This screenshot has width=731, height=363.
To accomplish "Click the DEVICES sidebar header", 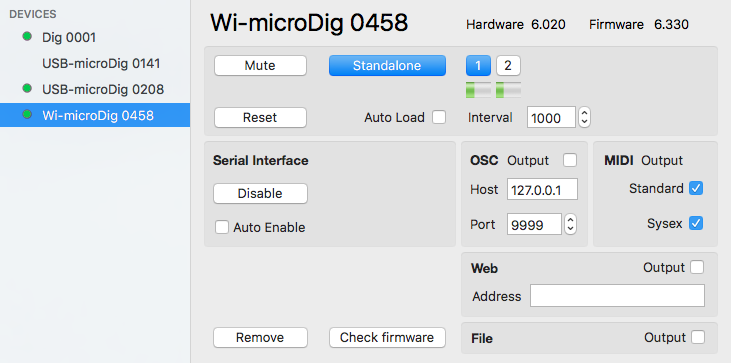I will 33,14.
